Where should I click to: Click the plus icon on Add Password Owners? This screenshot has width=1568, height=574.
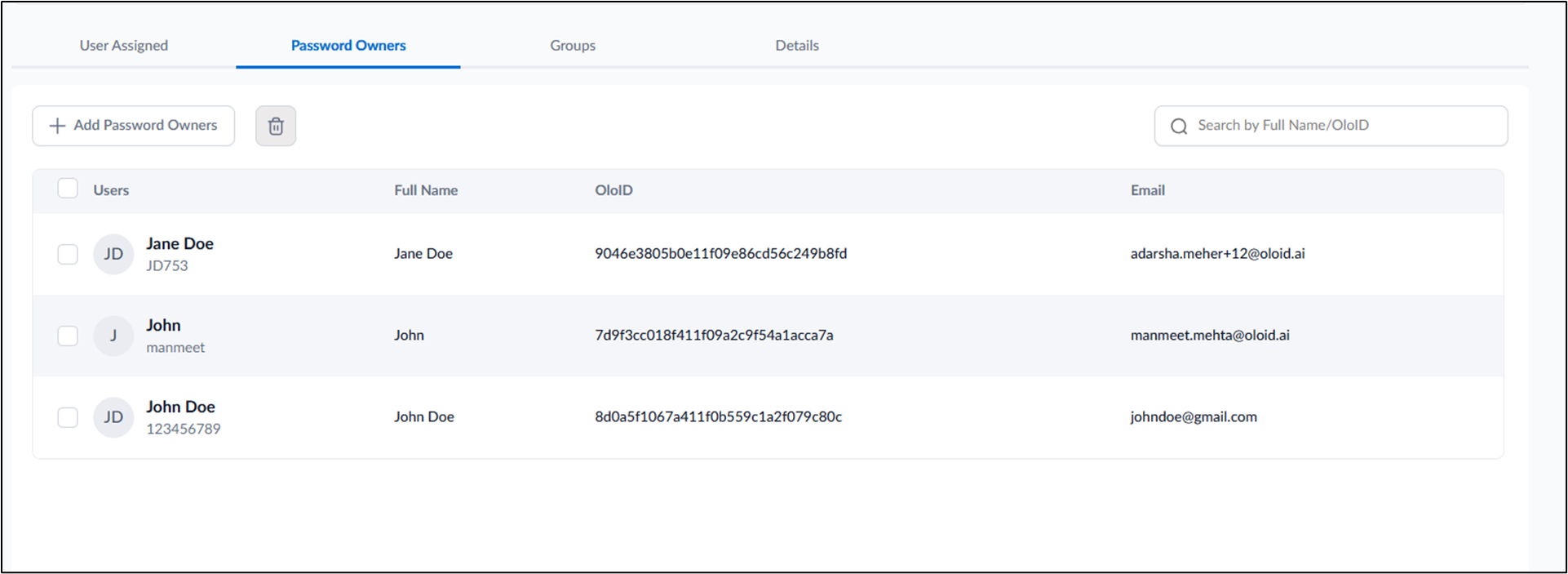coord(57,126)
